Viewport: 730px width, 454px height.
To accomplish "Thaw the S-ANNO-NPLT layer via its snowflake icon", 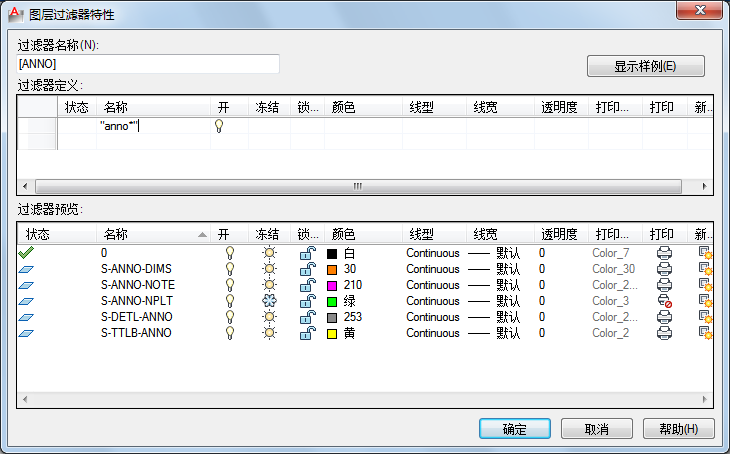I will [x=268, y=301].
